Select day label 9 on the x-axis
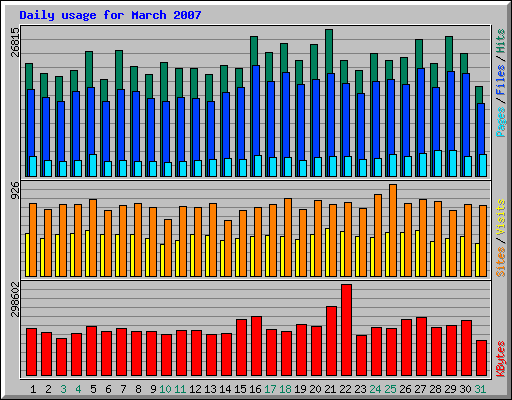 (153, 389)
